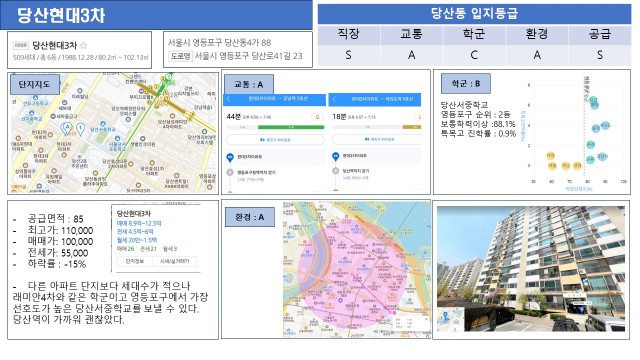Click 월세 price range link
The image size is (640, 360).
[x=137, y=240]
